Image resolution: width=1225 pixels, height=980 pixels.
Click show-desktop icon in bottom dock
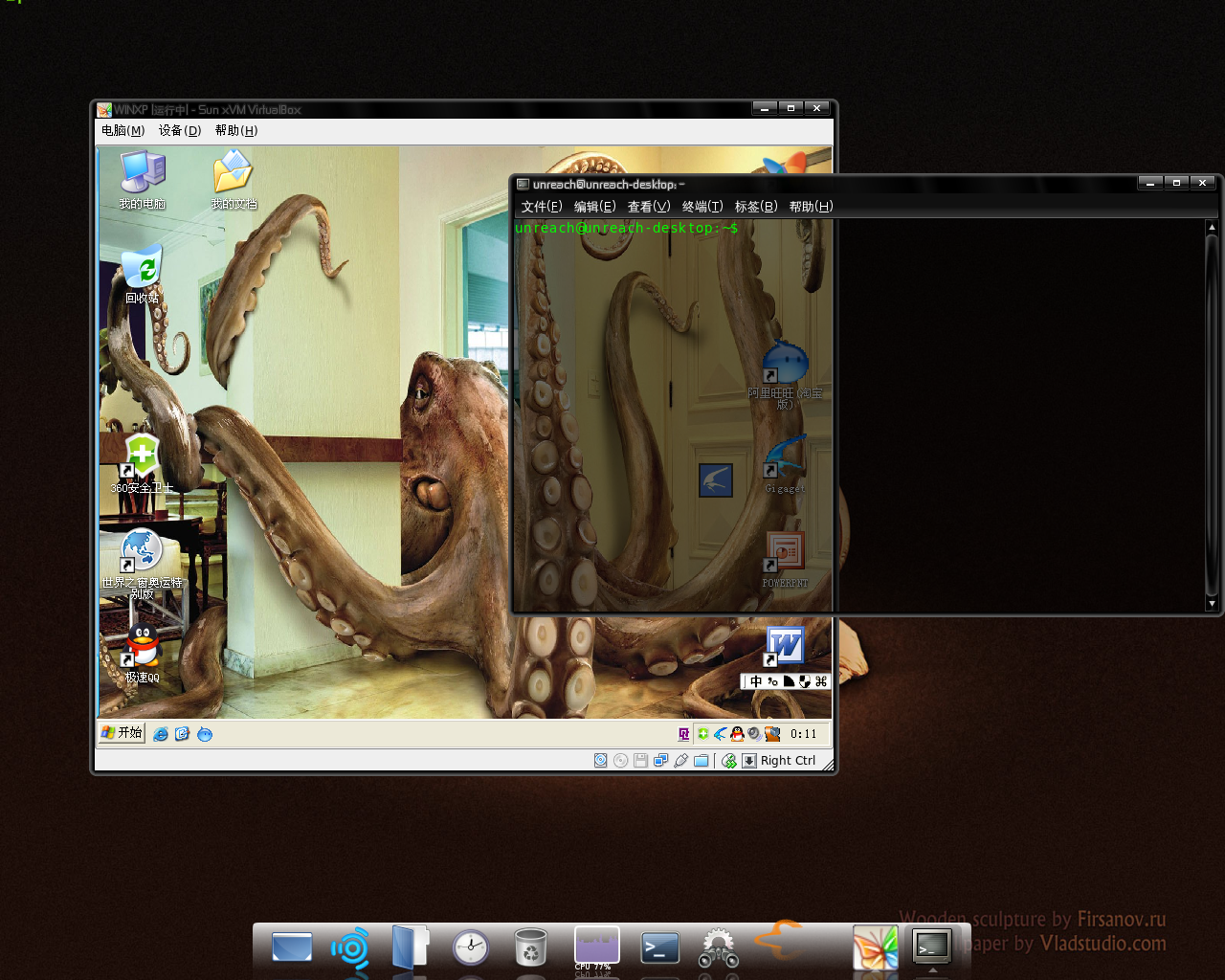(x=292, y=947)
